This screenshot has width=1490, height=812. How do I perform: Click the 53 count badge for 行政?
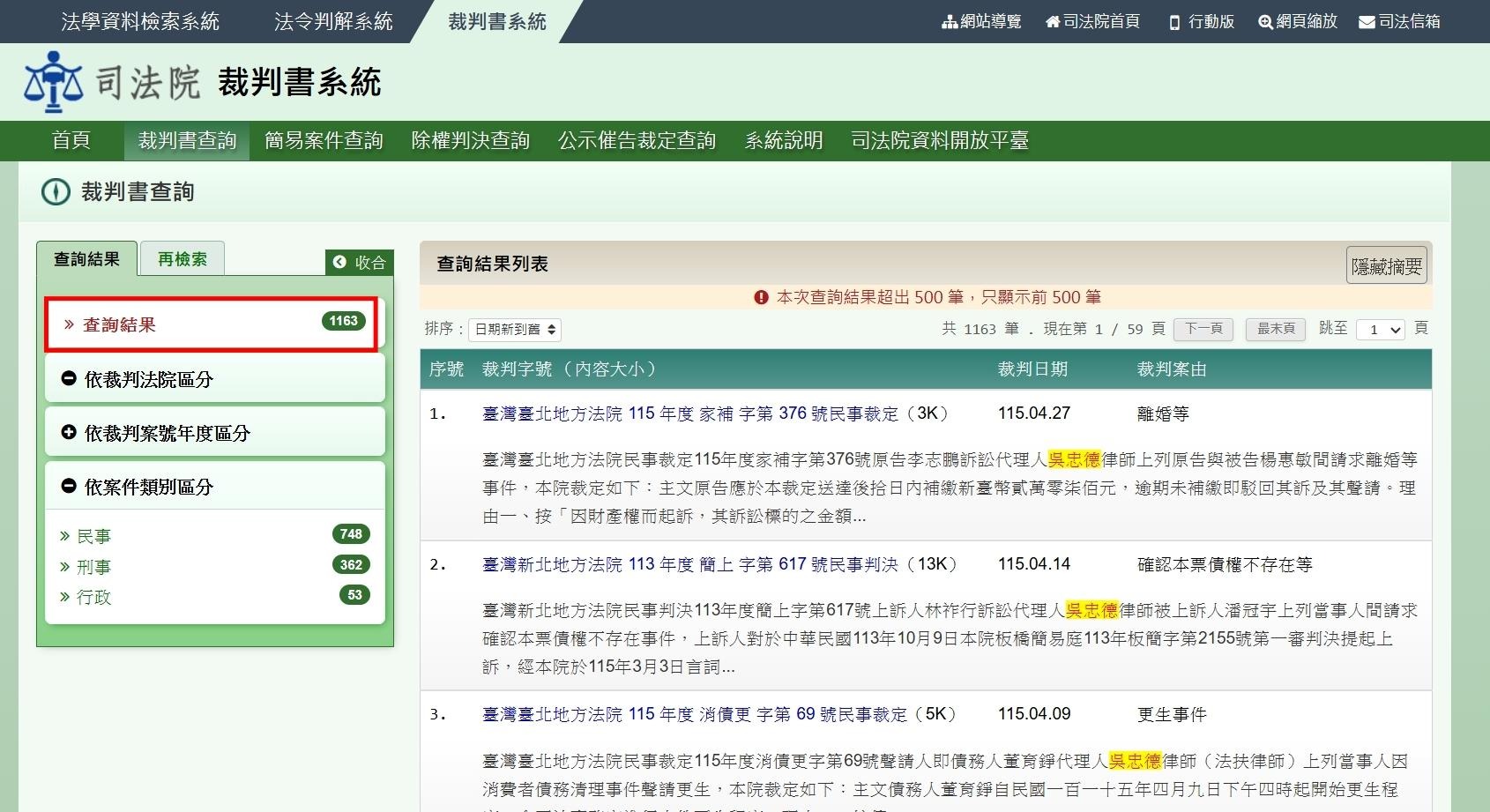tap(354, 595)
